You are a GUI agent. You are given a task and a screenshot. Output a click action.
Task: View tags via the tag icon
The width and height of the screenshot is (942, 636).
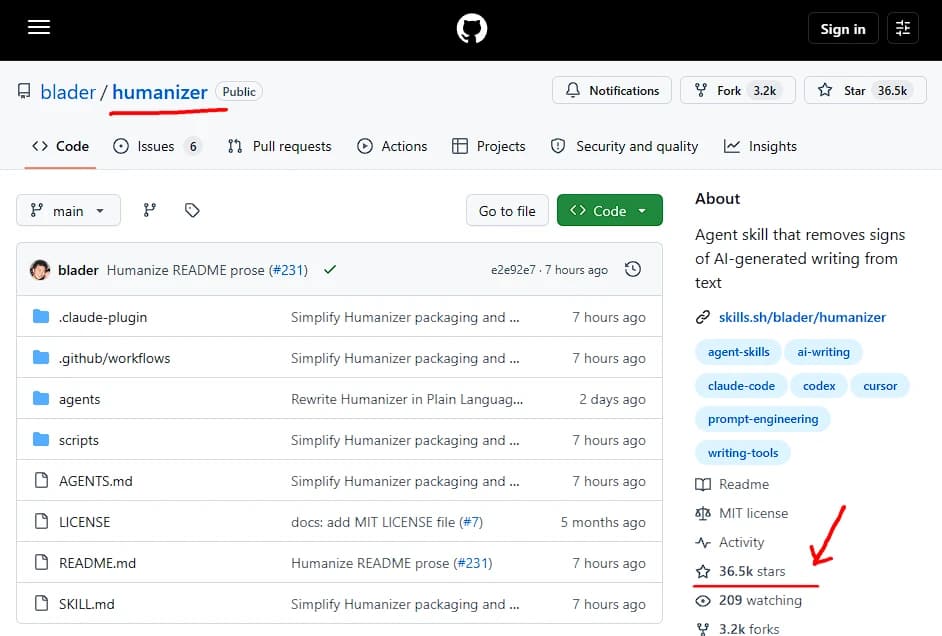pyautogui.click(x=192, y=210)
